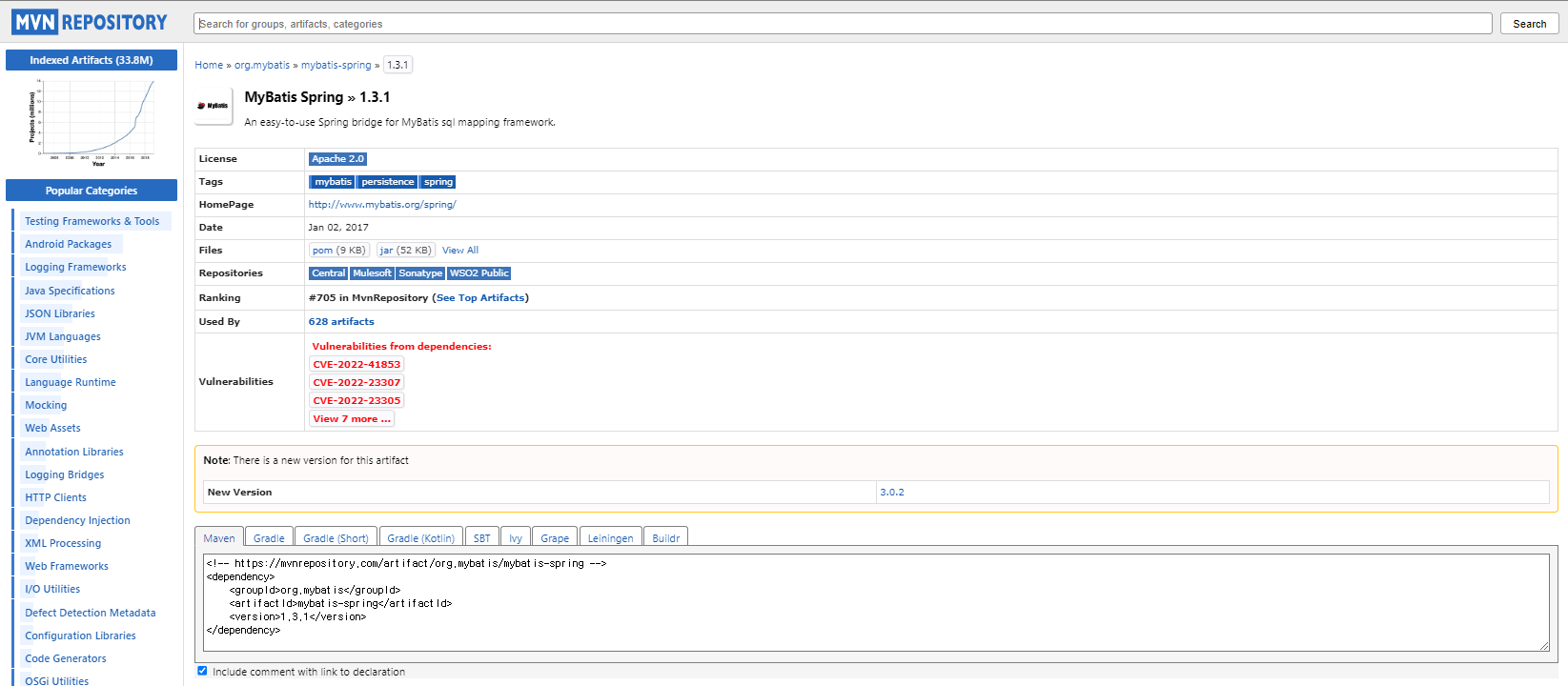Viewport: 1568px width, 686px height.
Task: Click See Top Artifacts link
Action: (480, 298)
